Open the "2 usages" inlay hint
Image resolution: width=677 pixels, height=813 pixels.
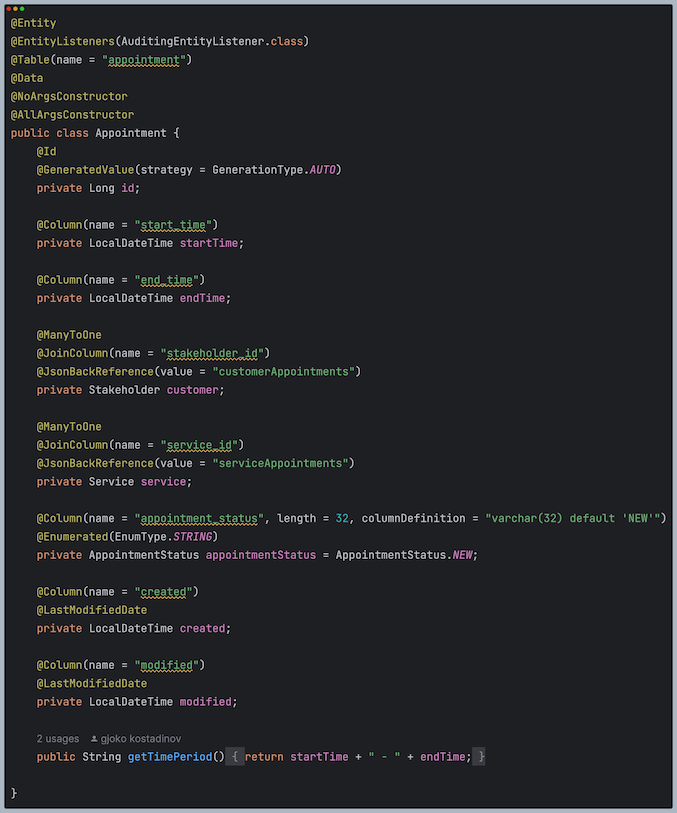point(57,738)
